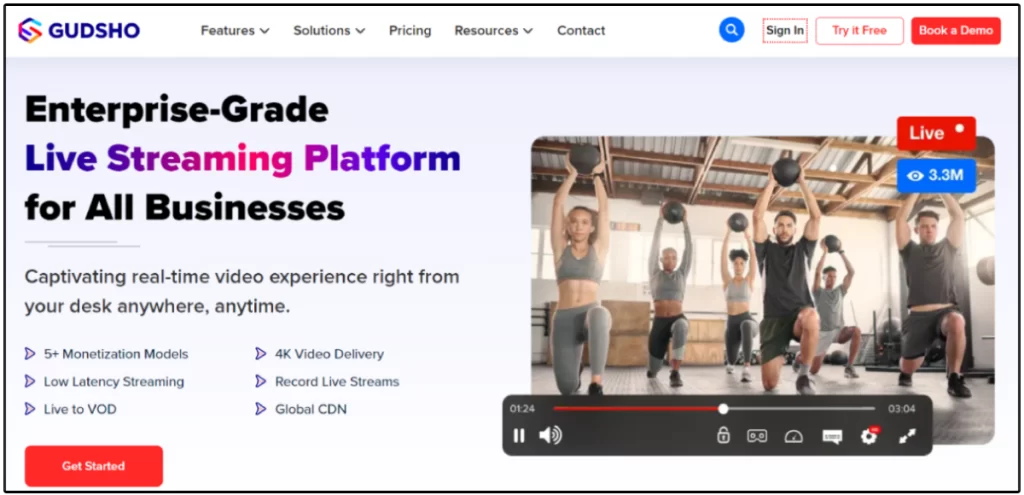The height and width of the screenshot is (495, 1024).
Task: Click the Enterprise-Grade heading line
Action: click(x=176, y=110)
